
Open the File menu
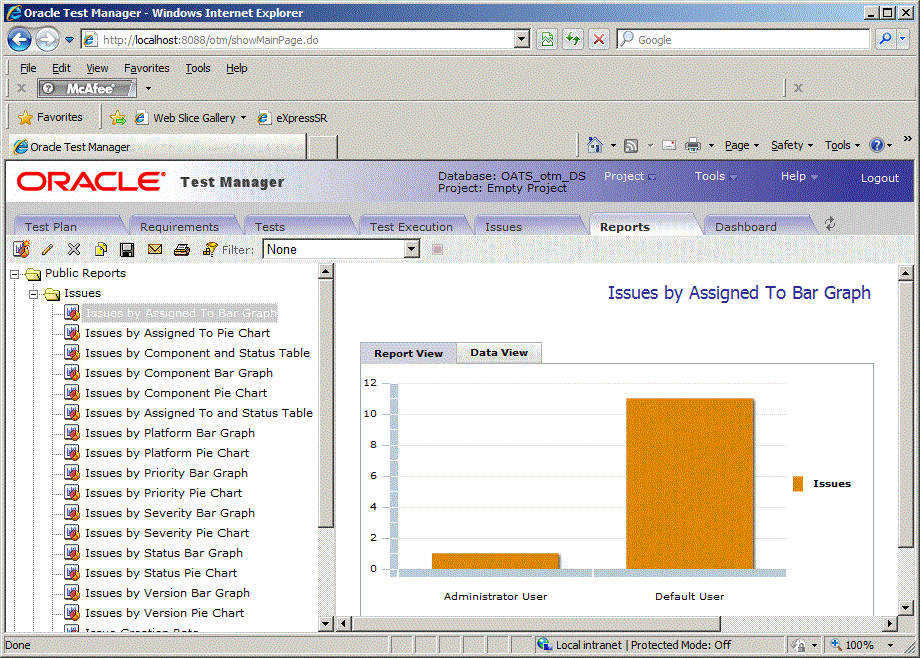click(x=28, y=68)
